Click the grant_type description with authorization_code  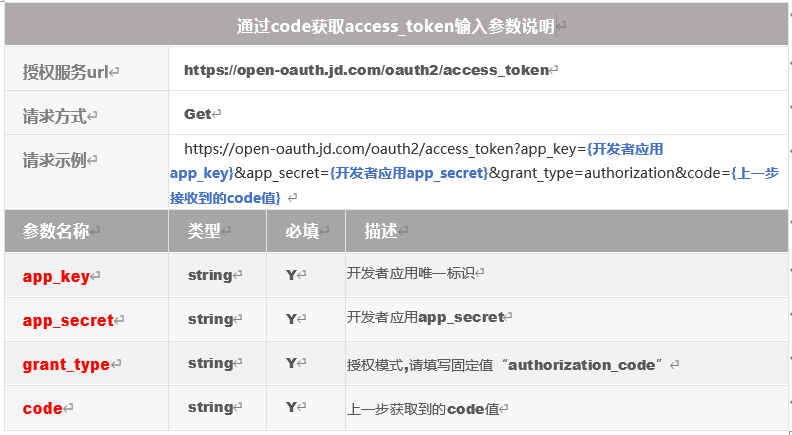506,365
